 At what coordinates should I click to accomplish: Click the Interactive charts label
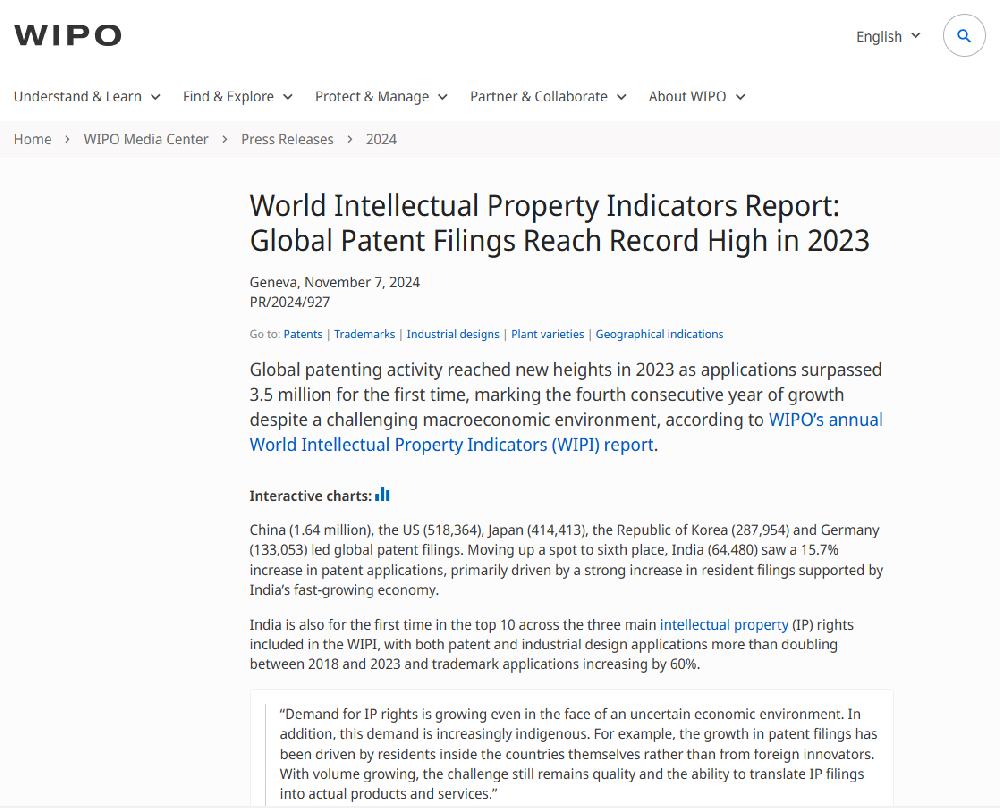click(311, 496)
